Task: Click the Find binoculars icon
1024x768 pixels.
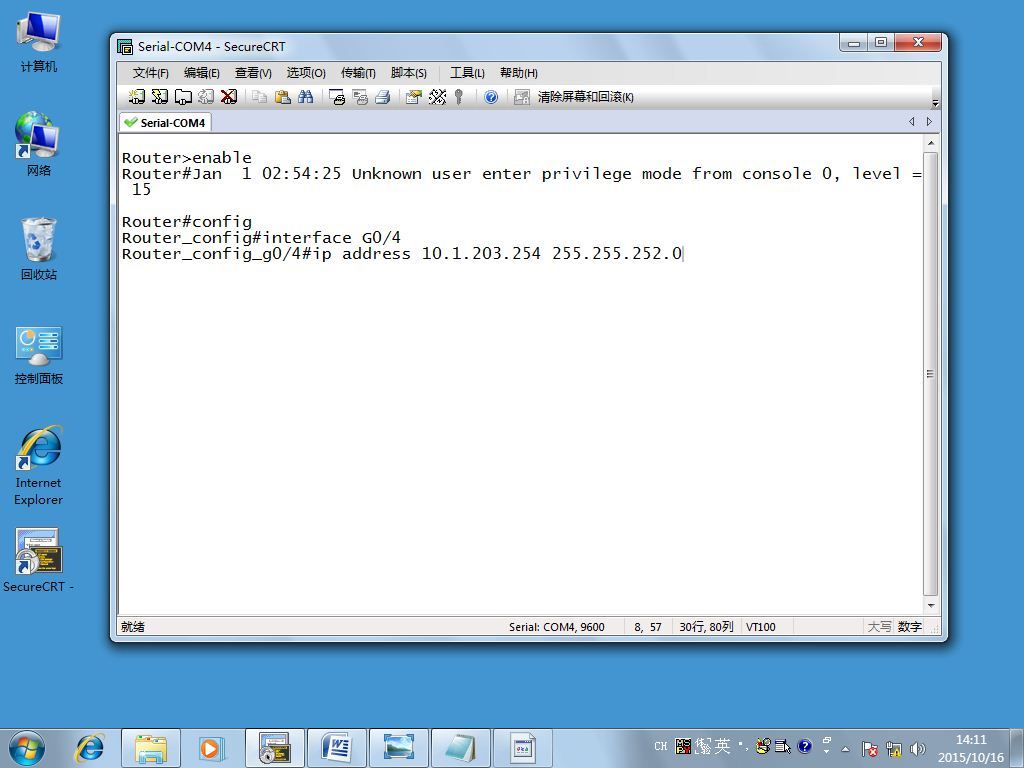Action: click(x=306, y=97)
